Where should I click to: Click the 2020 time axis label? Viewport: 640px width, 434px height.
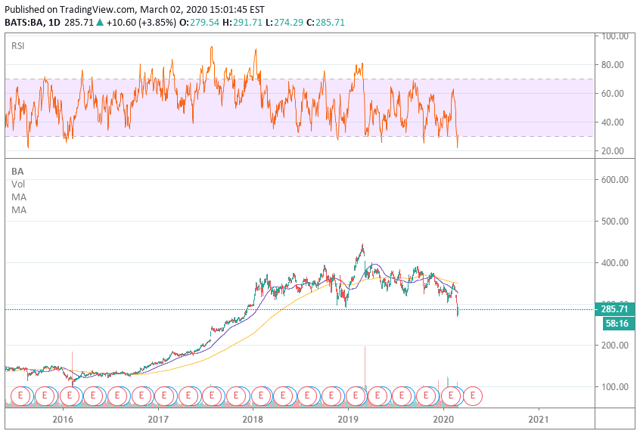(x=443, y=419)
